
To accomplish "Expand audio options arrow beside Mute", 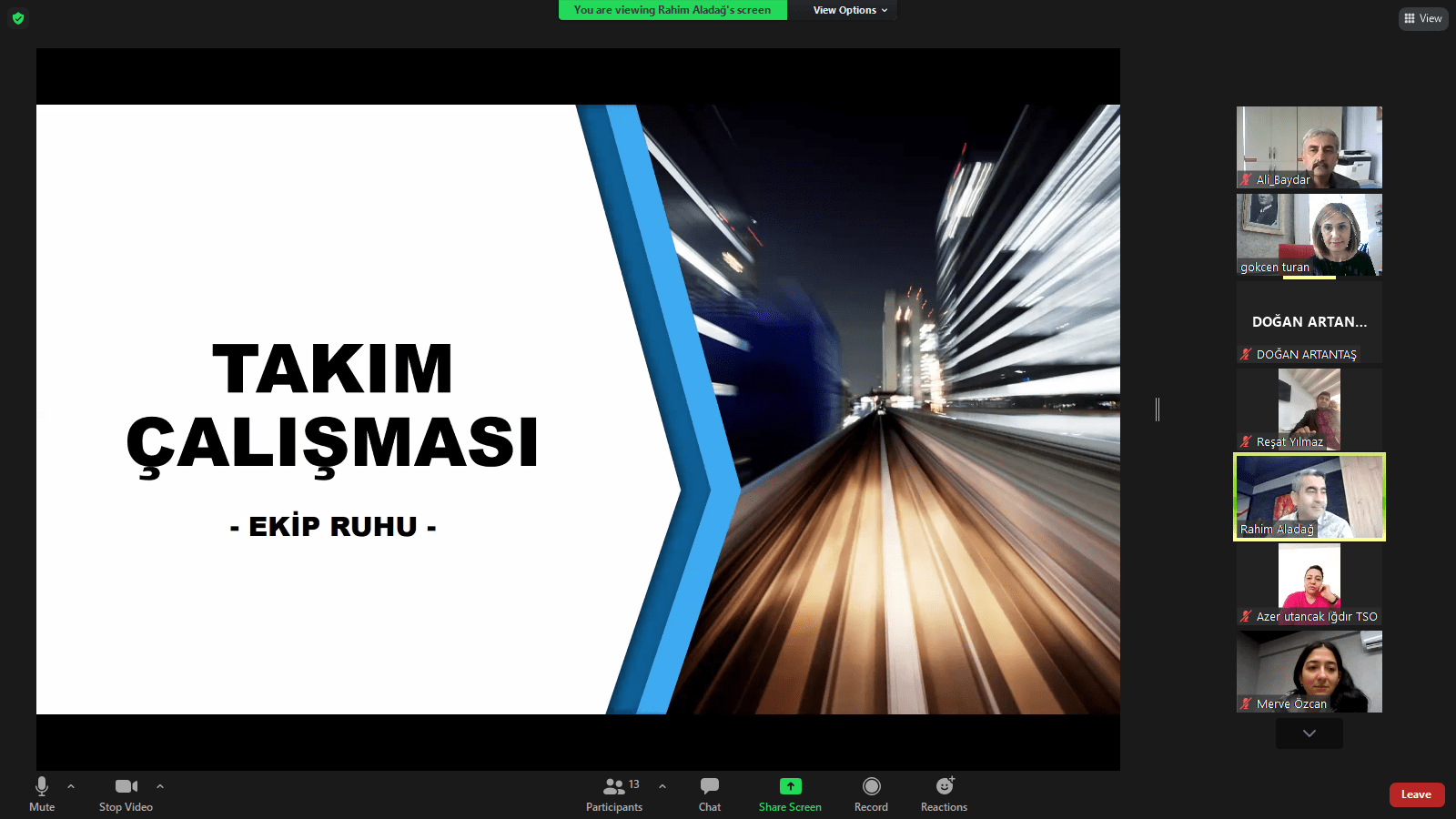I will 71,786.
